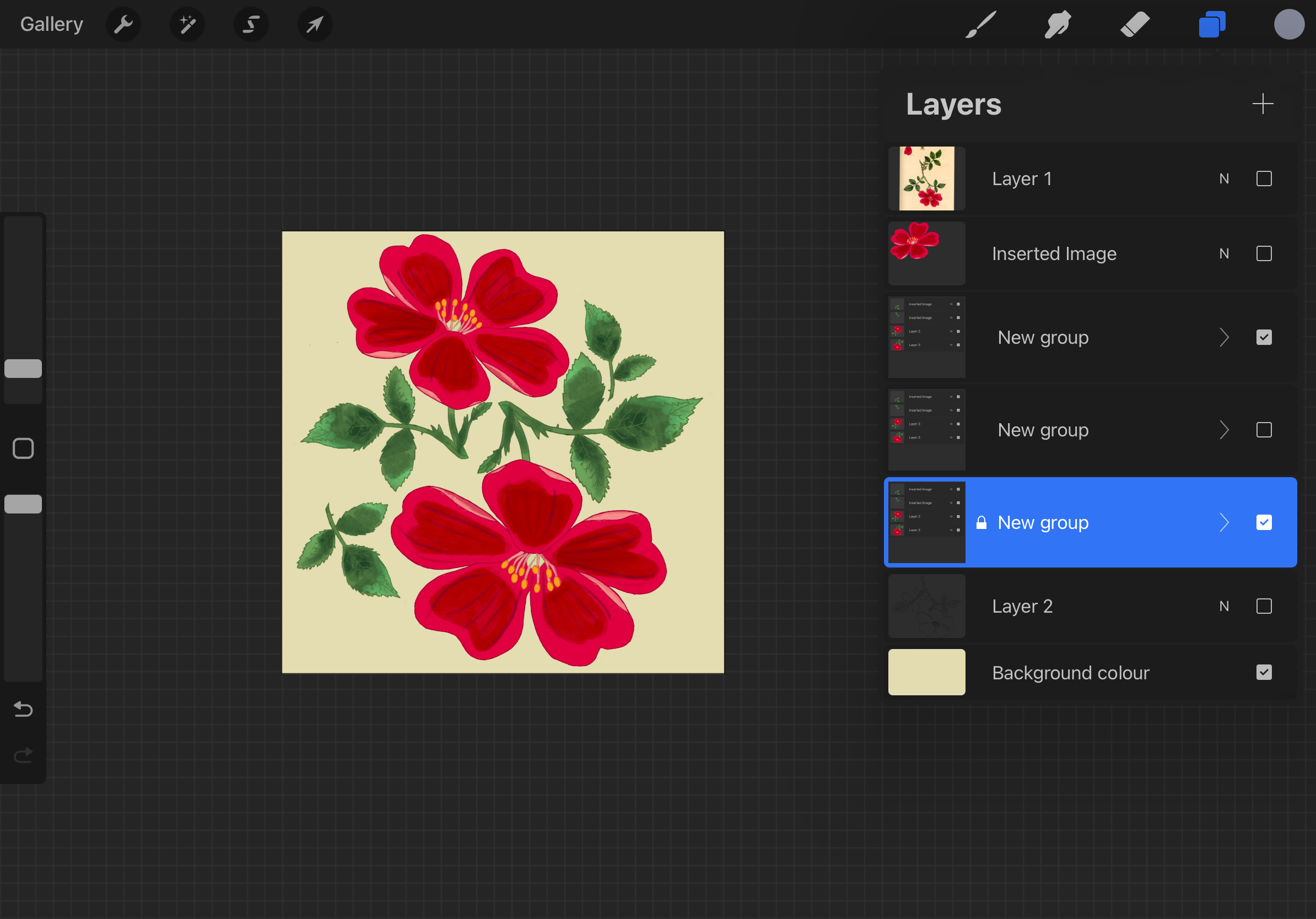The height and width of the screenshot is (919, 1316).
Task: Add a new layer with plus
Action: (1263, 104)
